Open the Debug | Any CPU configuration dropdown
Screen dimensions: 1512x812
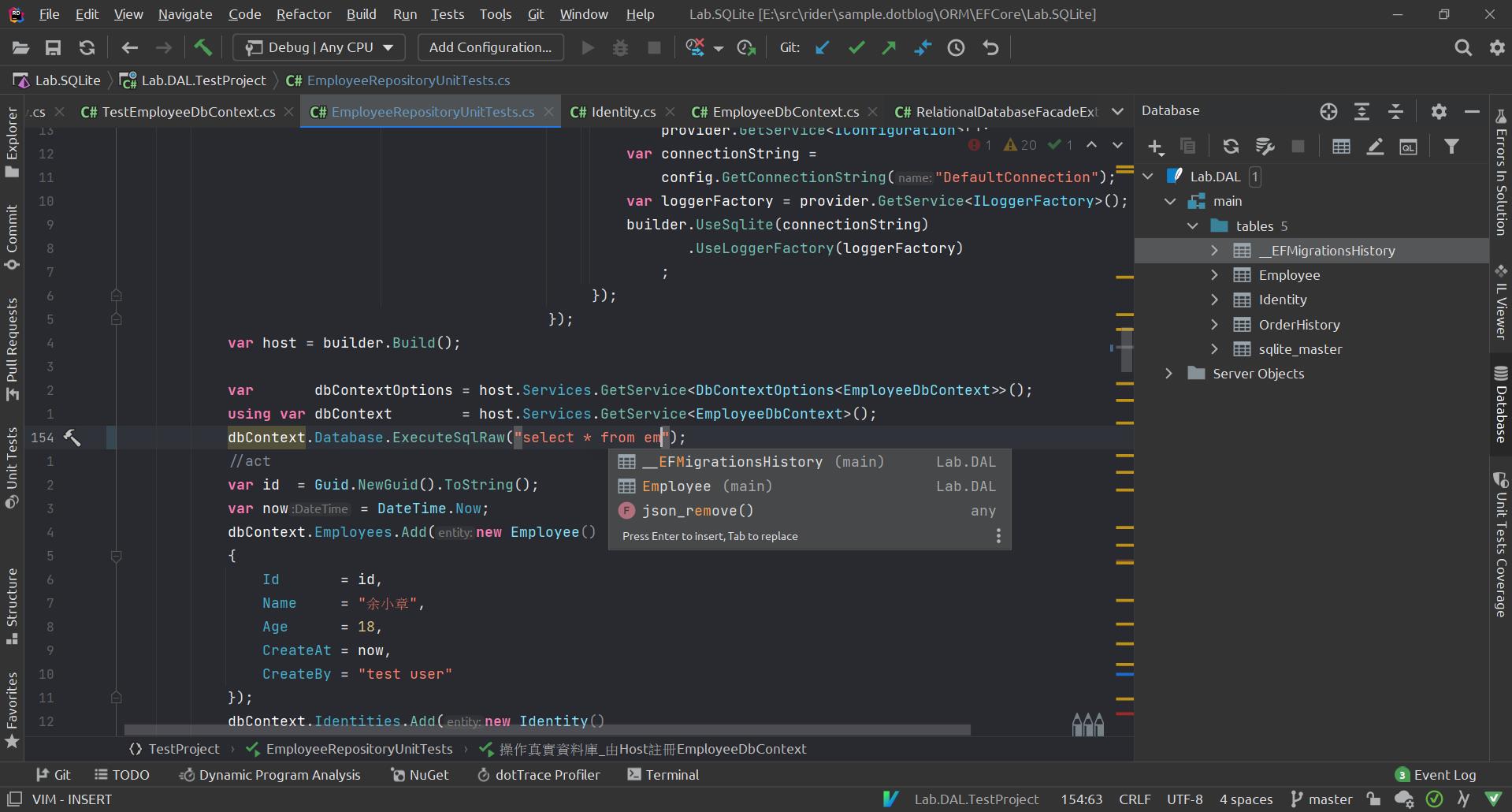(x=319, y=47)
